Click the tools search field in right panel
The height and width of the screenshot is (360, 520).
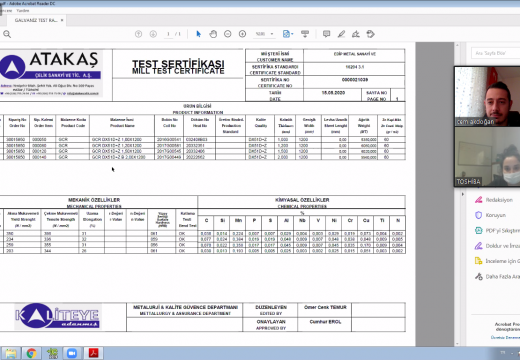[x=496, y=53]
